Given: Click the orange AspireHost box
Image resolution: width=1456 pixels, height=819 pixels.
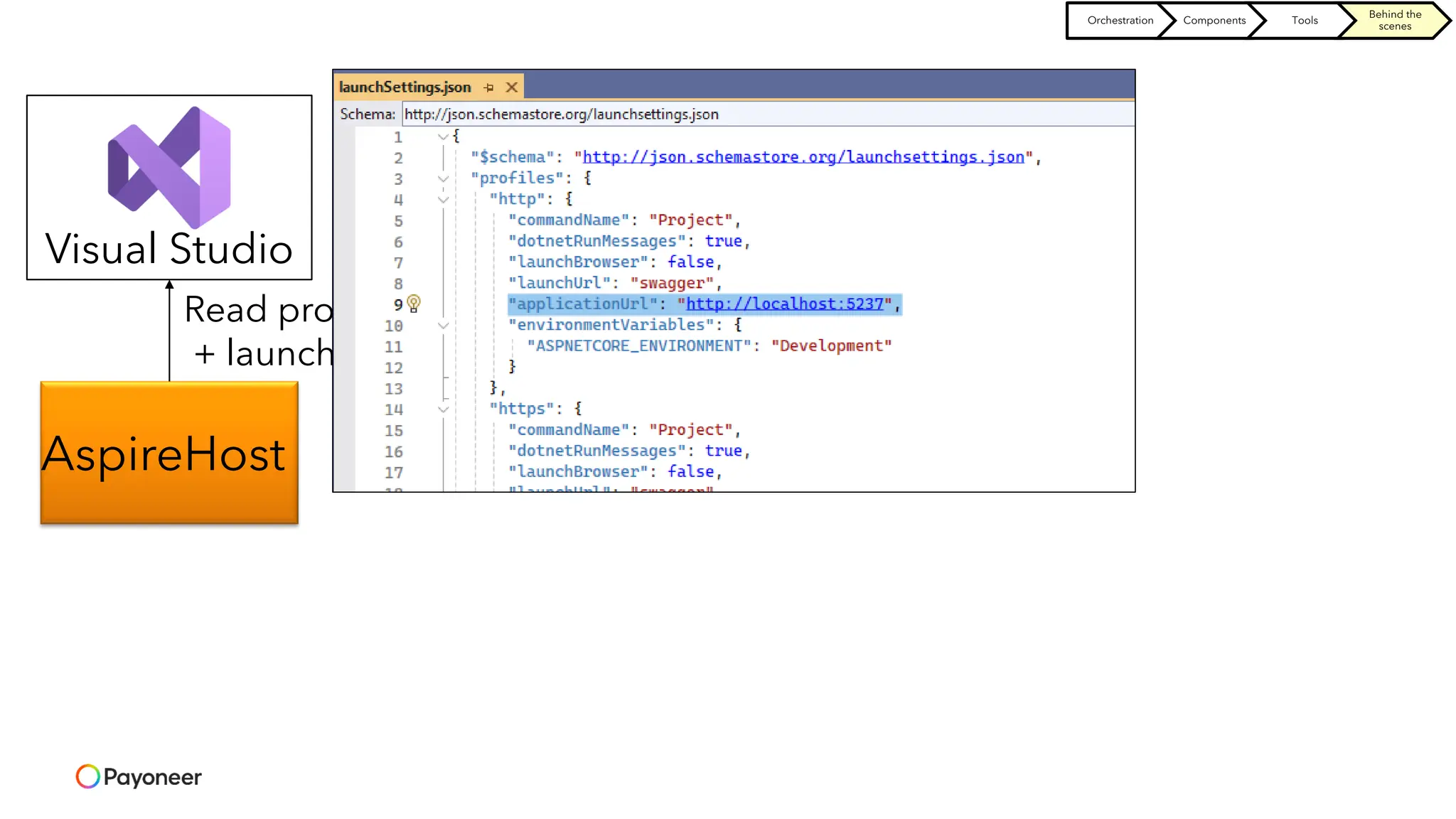Looking at the screenshot, I should [169, 453].
